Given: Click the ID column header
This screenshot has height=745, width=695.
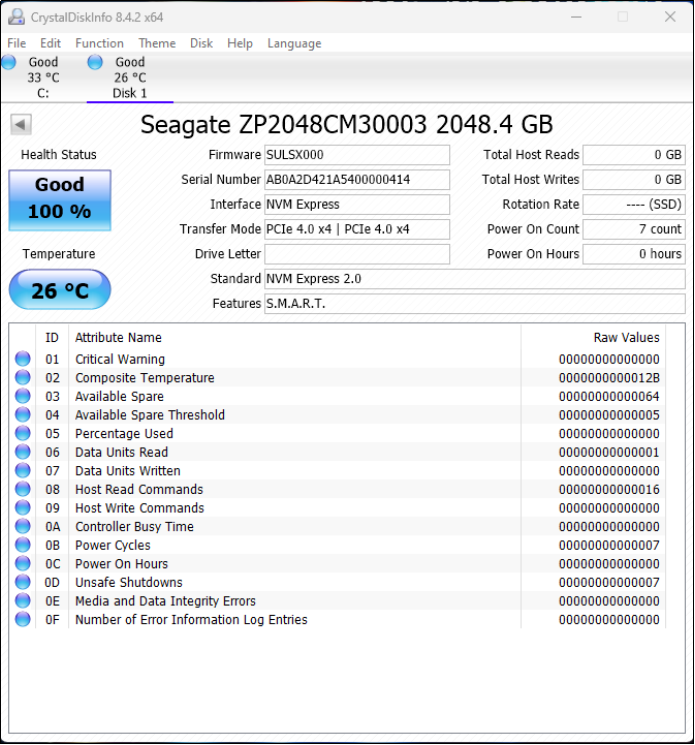Looking at the screenshot, I should (52, 337).
